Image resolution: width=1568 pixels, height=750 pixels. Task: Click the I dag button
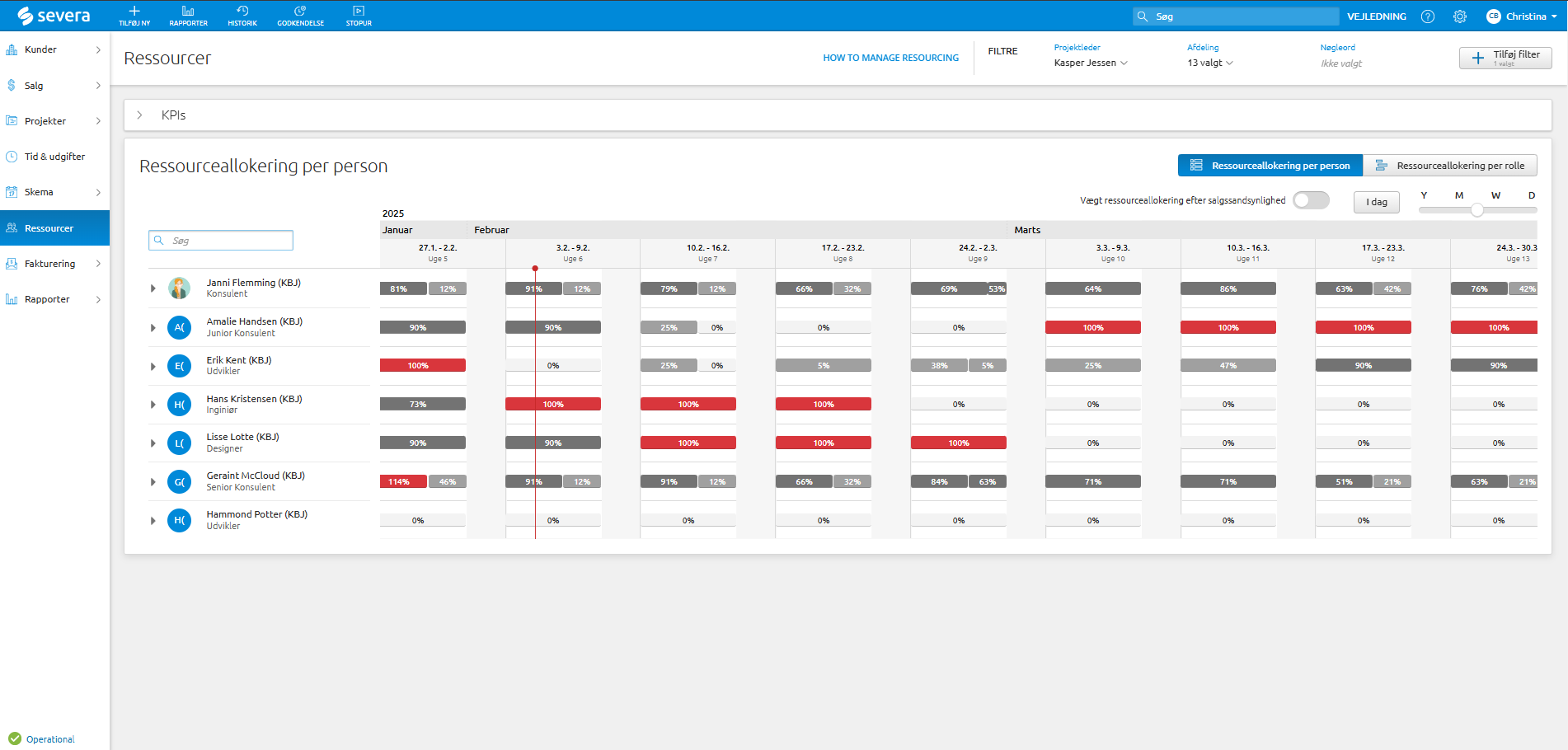click(1376, 202)
